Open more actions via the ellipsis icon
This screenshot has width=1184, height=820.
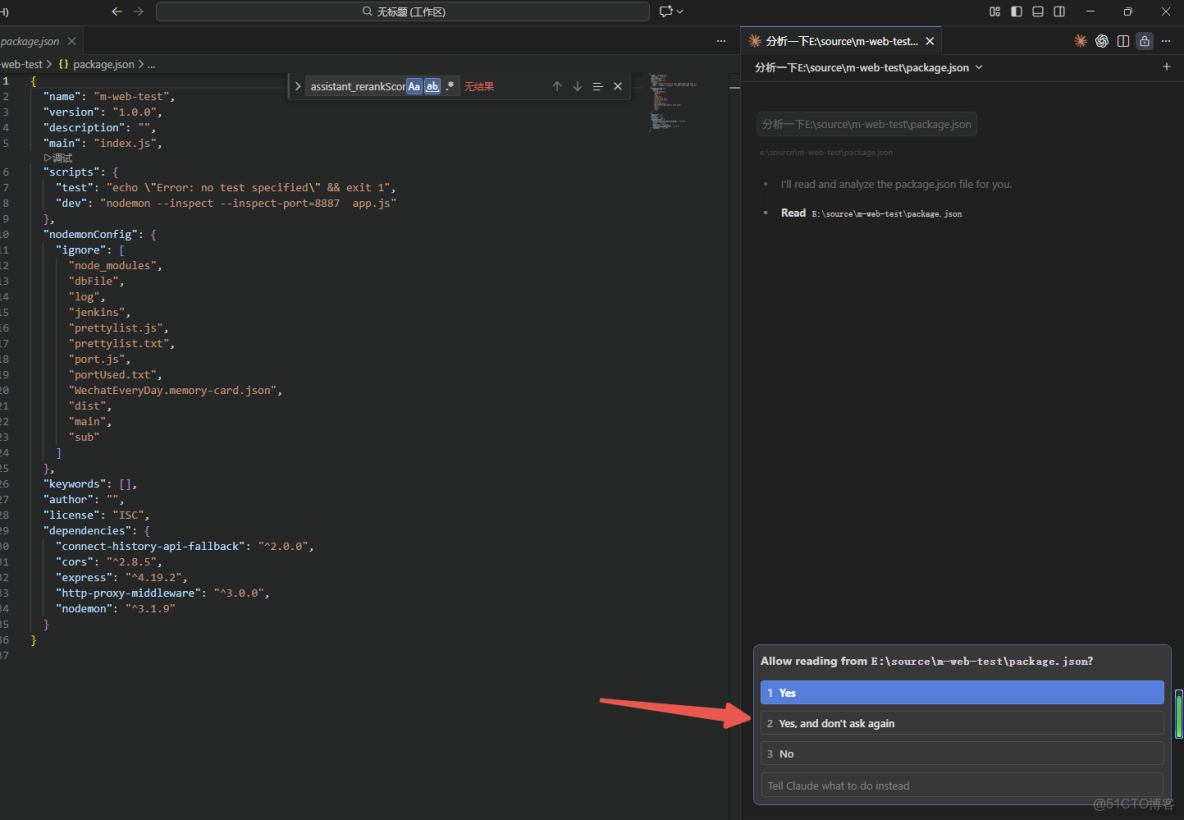(1165, 41)
